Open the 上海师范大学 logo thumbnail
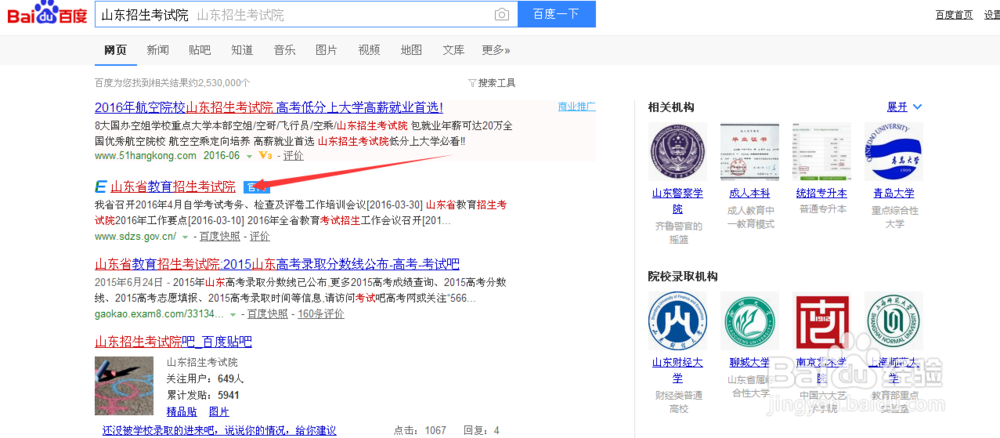The height and width of the screenshot is (438, 1000). (x=893, y=321)
